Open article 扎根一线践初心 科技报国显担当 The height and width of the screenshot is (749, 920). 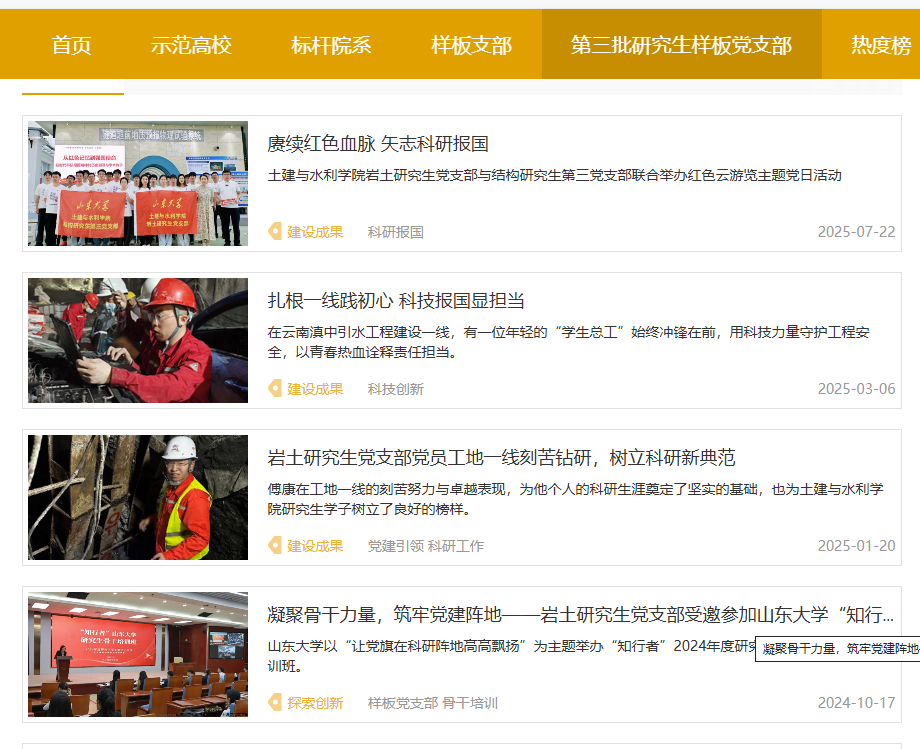[396, 301]
